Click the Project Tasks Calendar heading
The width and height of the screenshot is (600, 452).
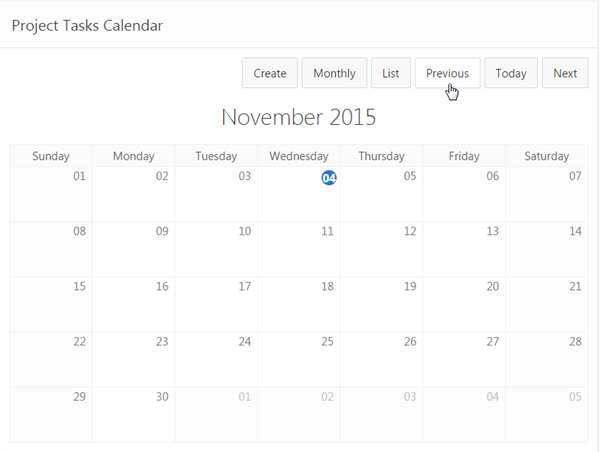coord(87,25)
